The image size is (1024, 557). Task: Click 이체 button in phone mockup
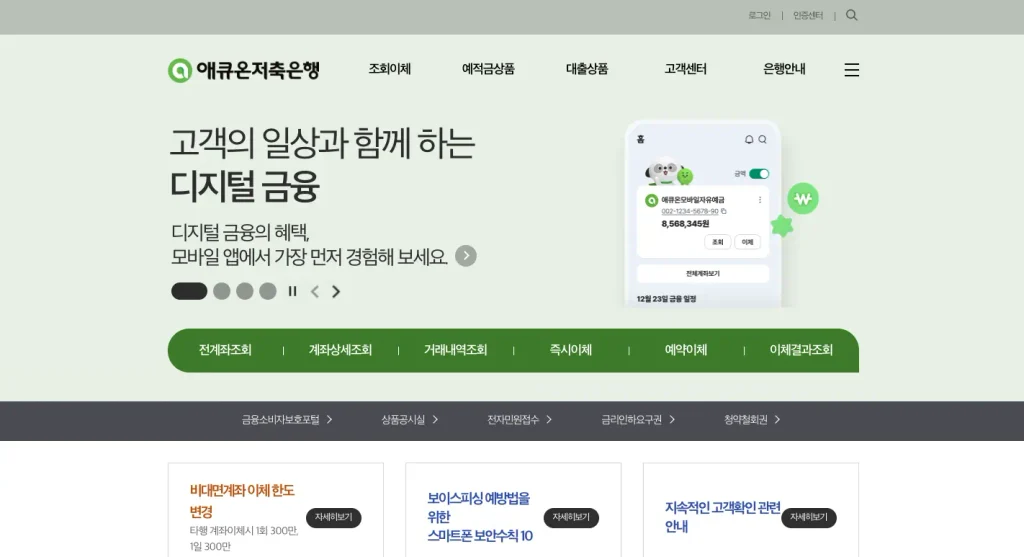pyautogui.click(x=748, y=242)
